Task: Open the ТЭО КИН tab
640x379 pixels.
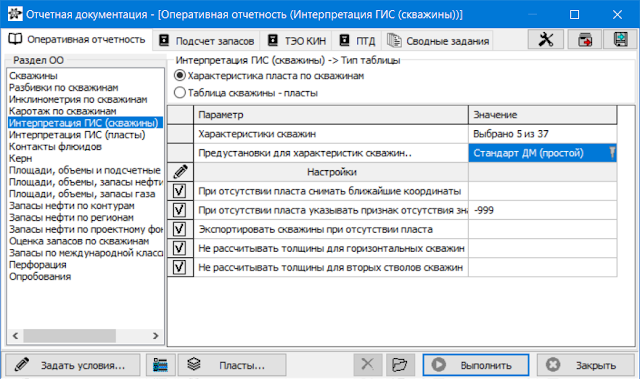Action: 297,41
